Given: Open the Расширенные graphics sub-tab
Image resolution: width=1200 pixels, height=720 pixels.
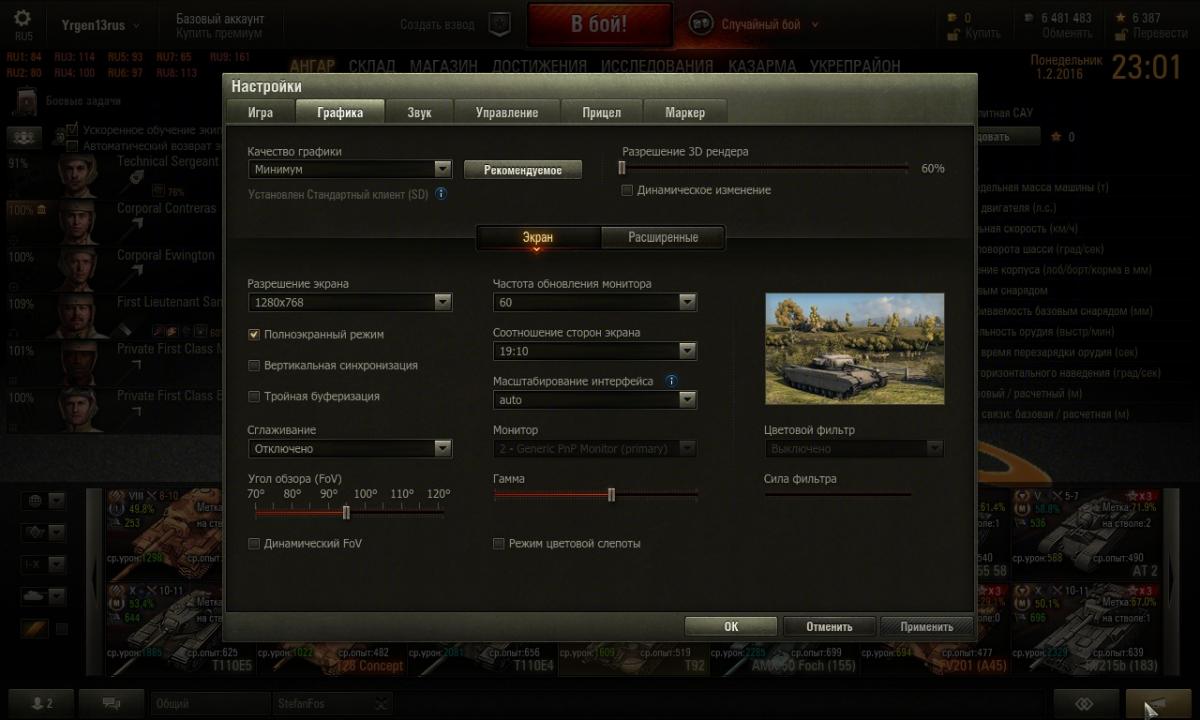Looking at the screenshot, I should point(663,238).
